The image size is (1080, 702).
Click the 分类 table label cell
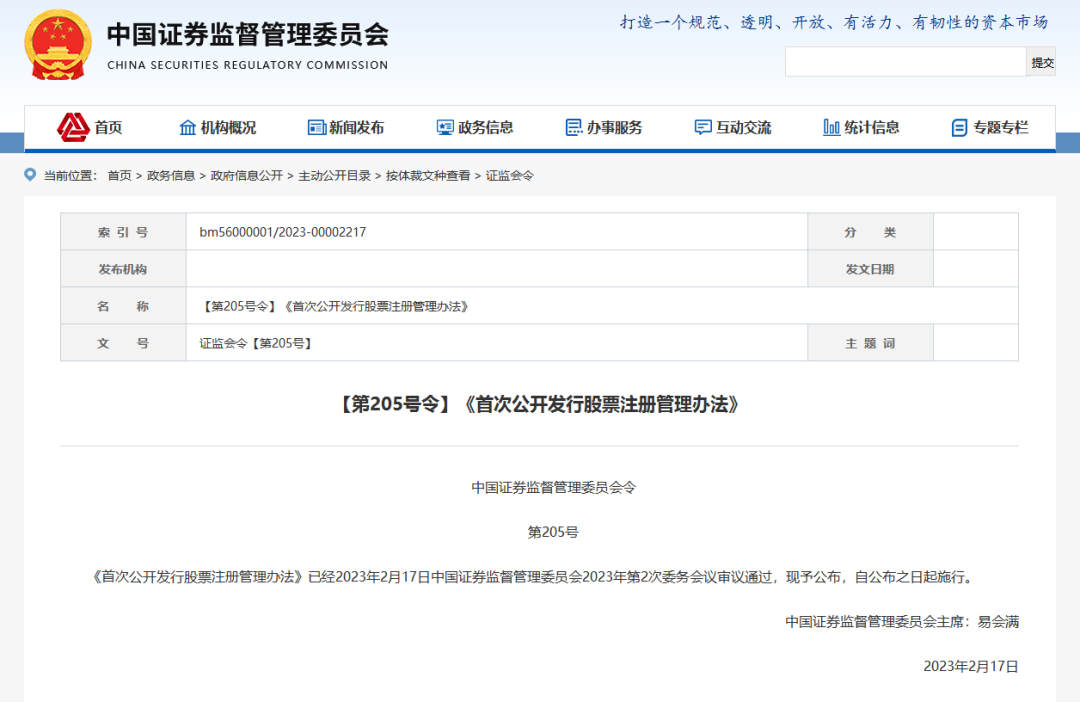coord(871,232)
